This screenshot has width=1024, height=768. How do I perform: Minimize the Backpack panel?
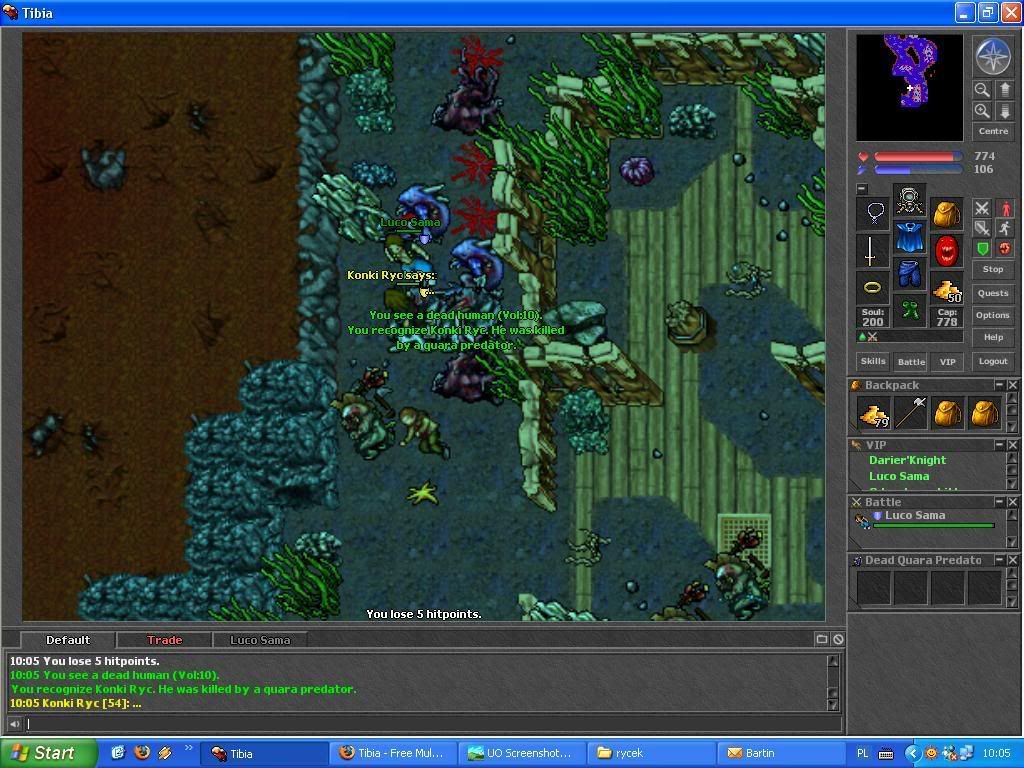[999, 385]
